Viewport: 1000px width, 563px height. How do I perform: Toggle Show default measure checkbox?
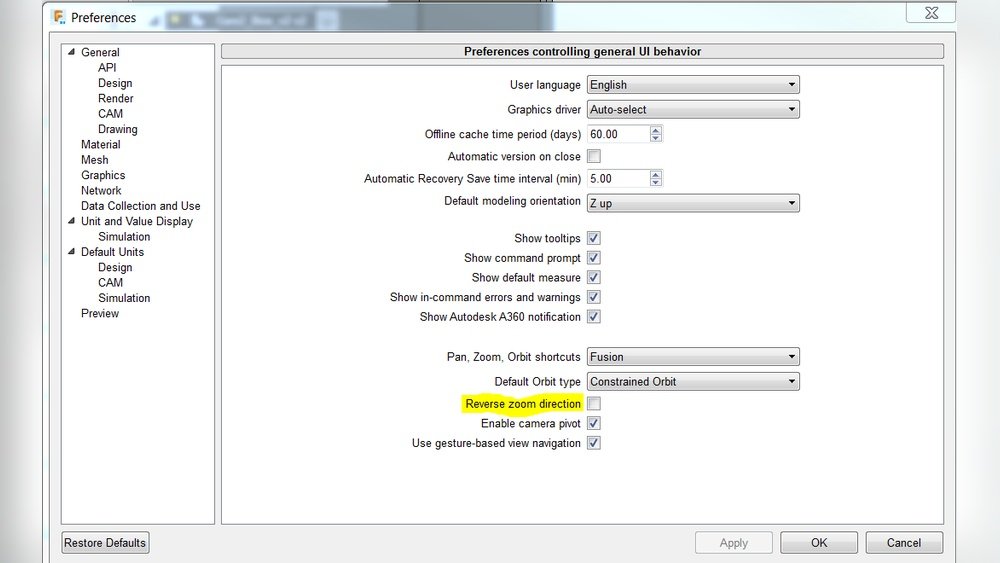tap(594, 278)
